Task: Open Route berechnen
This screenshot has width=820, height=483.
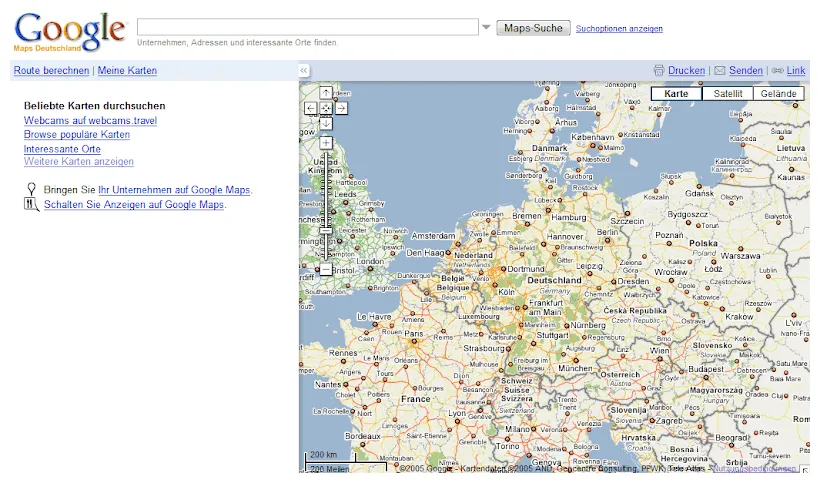Action: click(x=51, y=71)
